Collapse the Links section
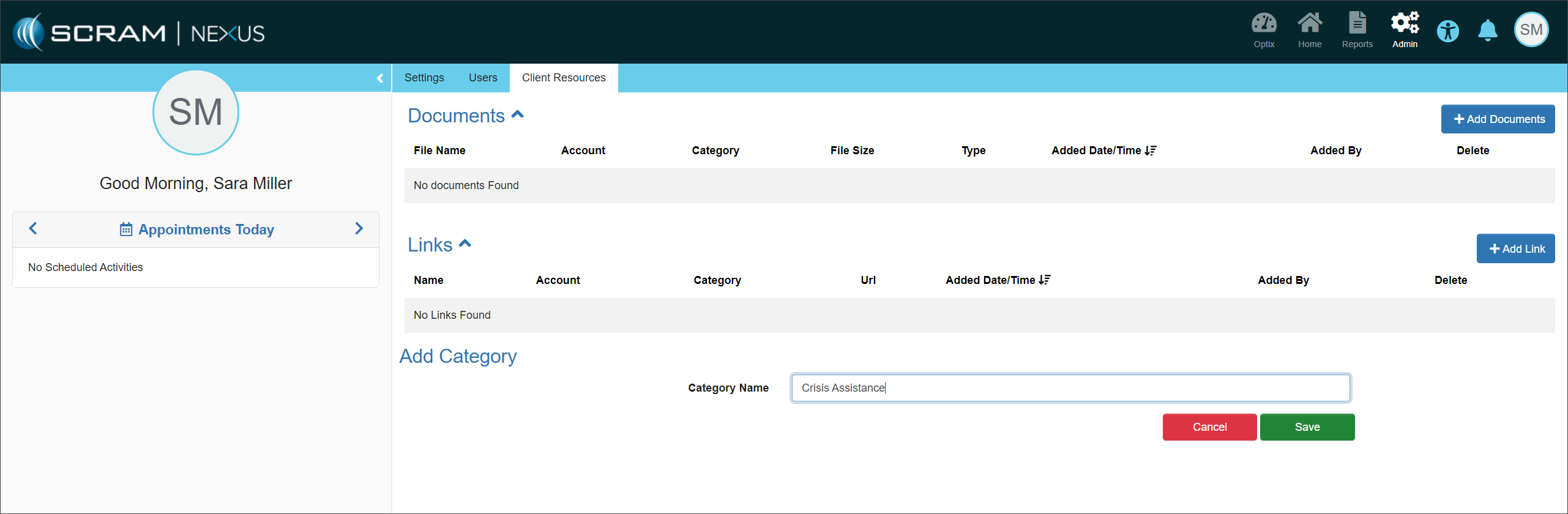Image resolution: width=1568 pixels, height=514 pixels. coord(465,244)
